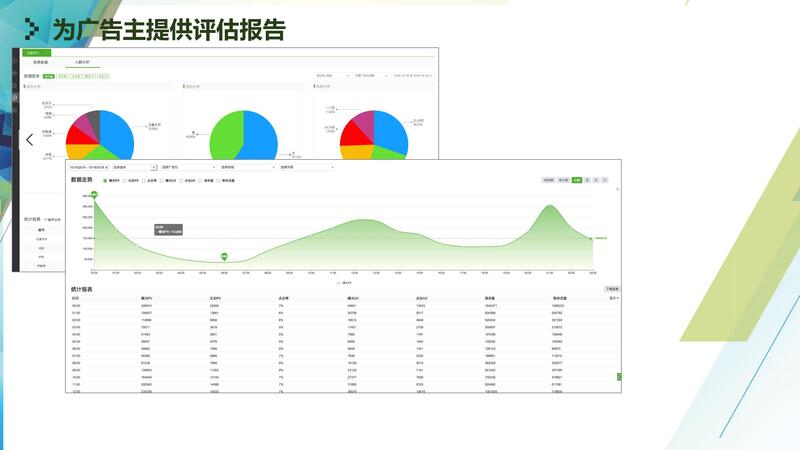Toggle the 曝光PV checkbox in 数据走势

pos(105,180)
